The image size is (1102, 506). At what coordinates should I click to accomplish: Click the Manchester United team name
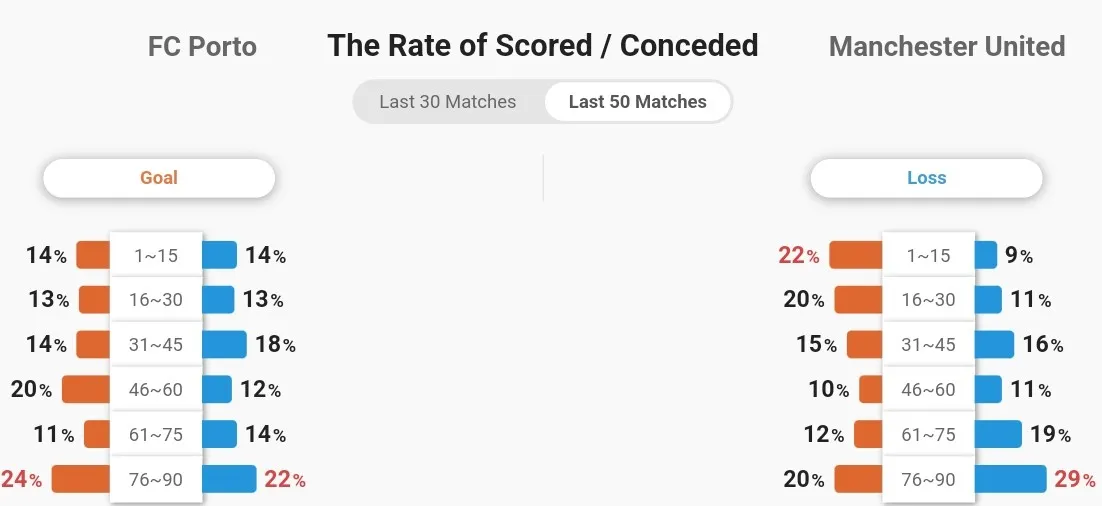947,46
